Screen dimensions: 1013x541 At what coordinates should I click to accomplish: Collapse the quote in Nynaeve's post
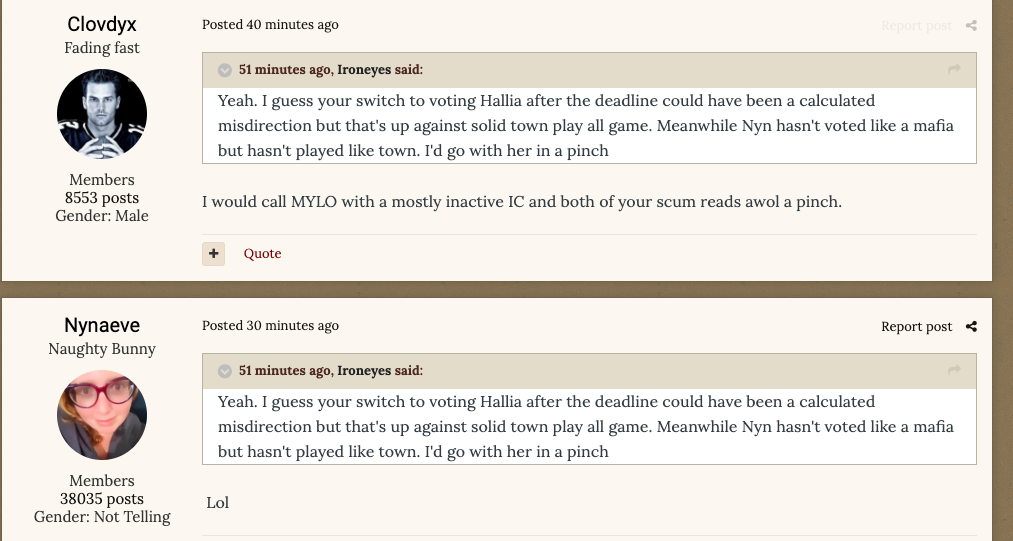coord(225,371)
